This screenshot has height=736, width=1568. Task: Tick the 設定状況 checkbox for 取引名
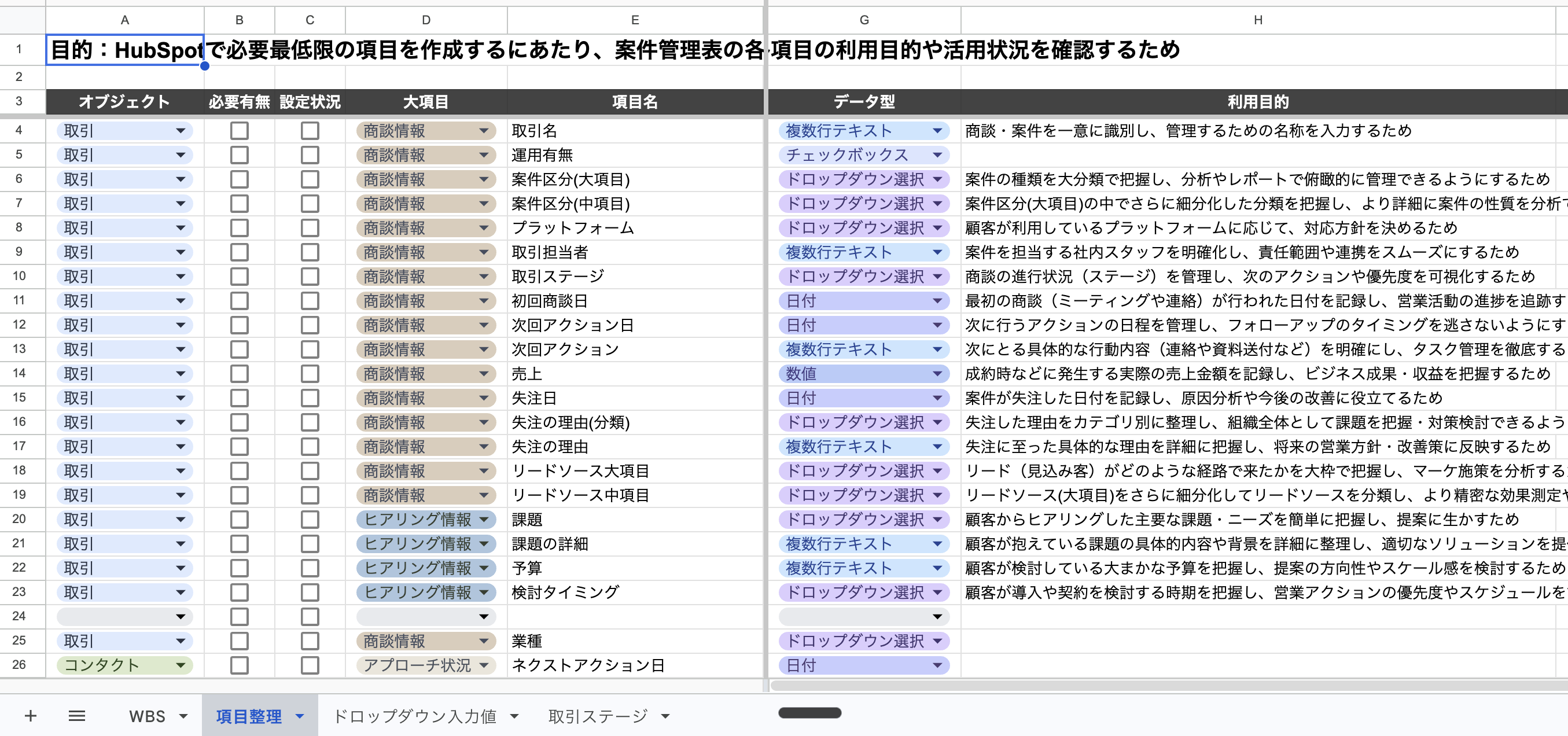[310, 131]
